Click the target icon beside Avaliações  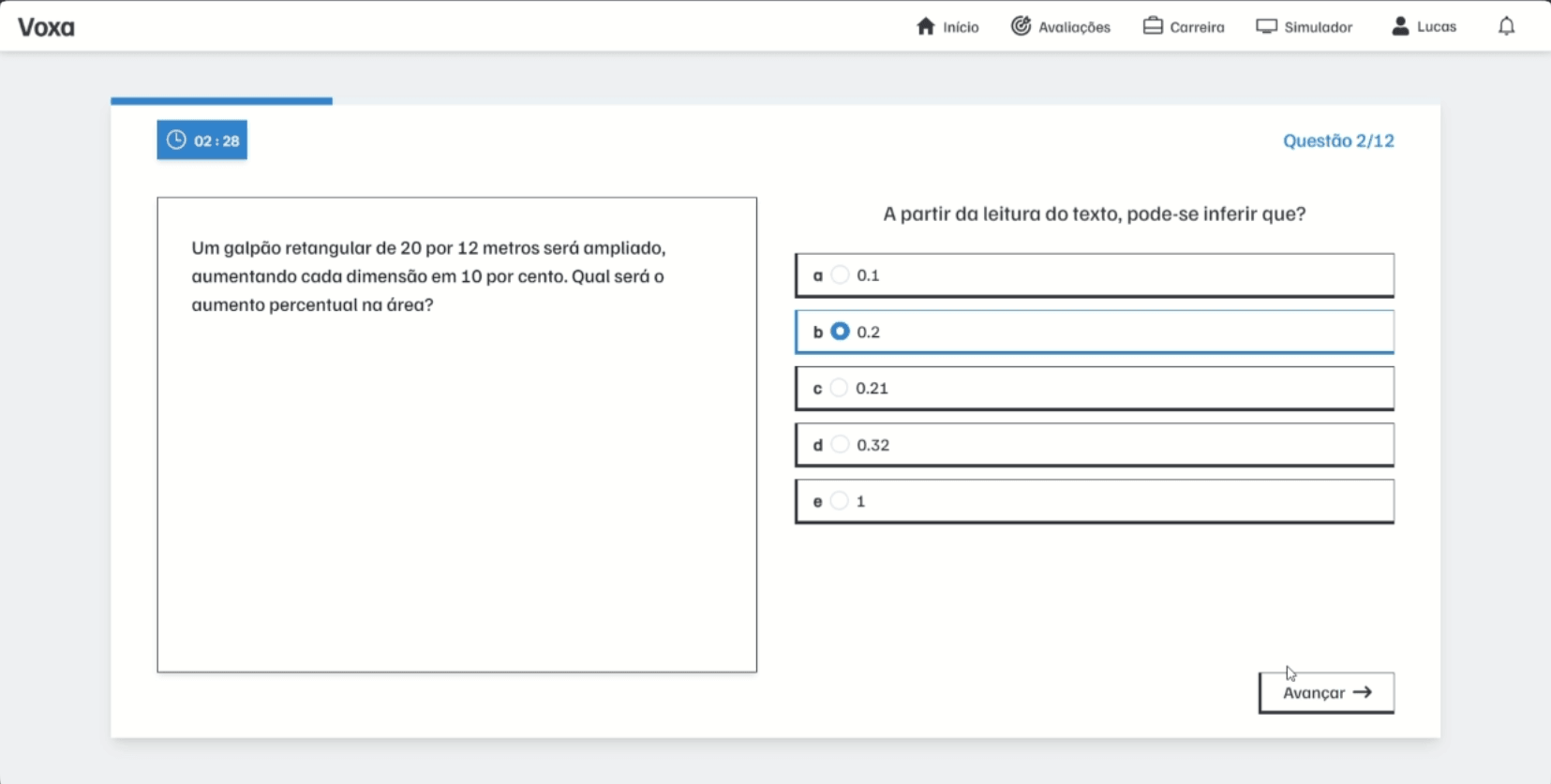click(x=1021, y=26)
